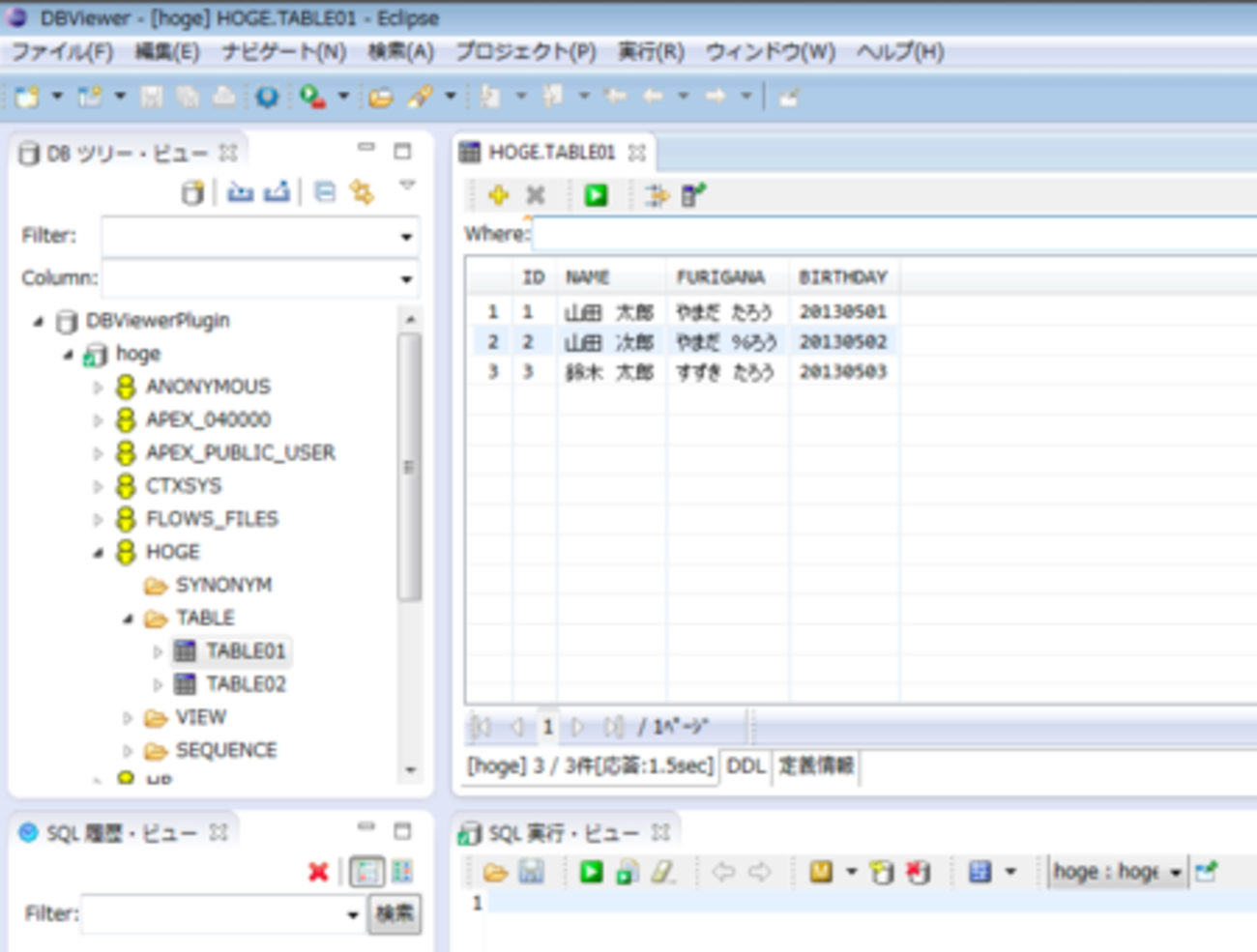Click the pencil search icon in main toolbar
This screenshot has height=952, width=1257.
click(420, 97)
